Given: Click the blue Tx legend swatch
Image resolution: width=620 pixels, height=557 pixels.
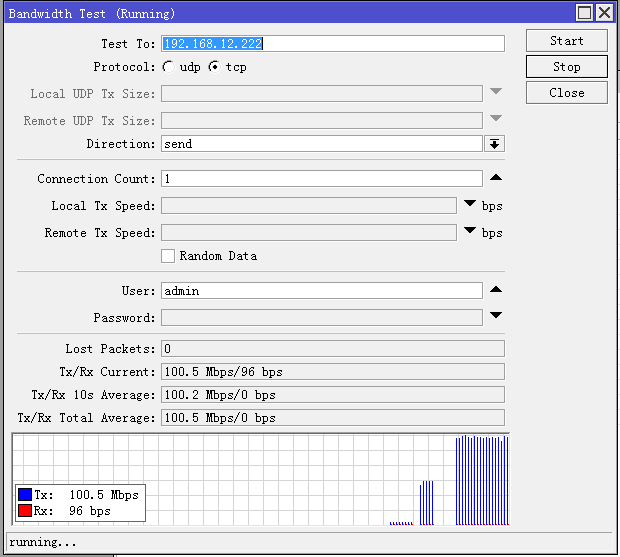Looking at the screenshot, I should [25, 495].
